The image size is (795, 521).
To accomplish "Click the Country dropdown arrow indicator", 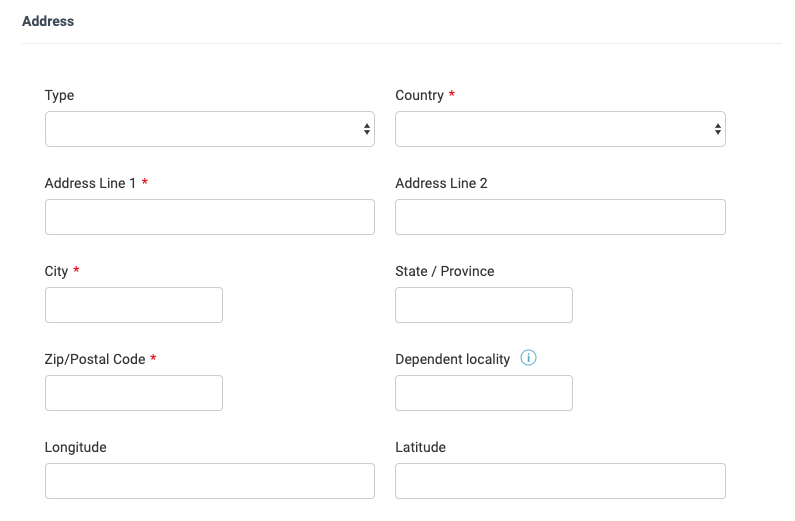I will point(717,129).
